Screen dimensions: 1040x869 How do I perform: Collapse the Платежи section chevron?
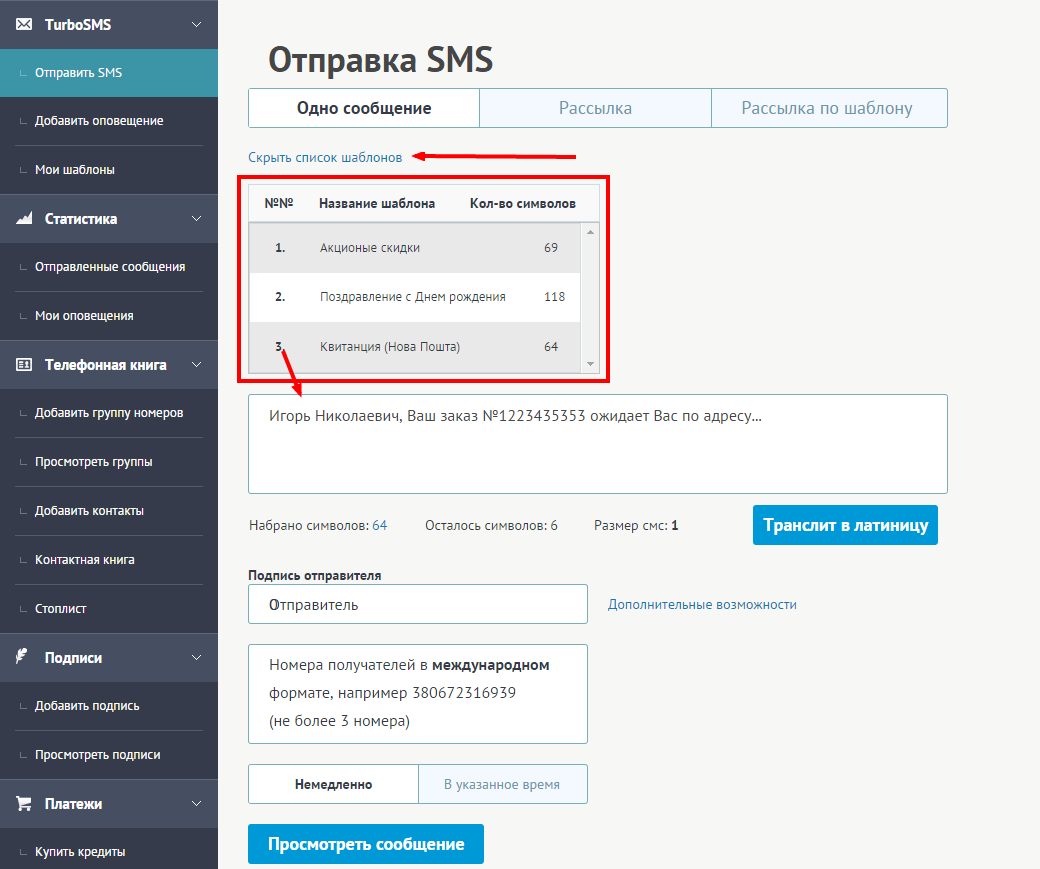click(x=196, y=803)
